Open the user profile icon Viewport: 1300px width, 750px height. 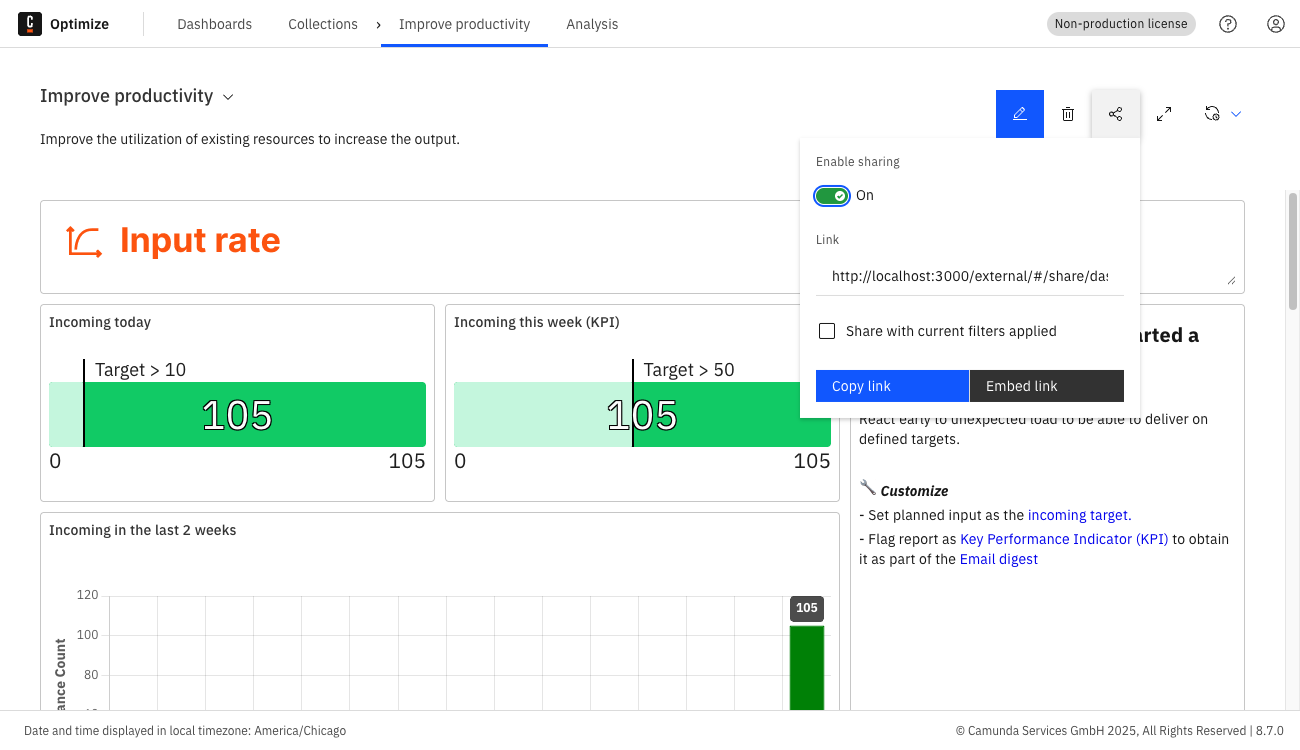pyautogui.click(x=1275, y=24)
